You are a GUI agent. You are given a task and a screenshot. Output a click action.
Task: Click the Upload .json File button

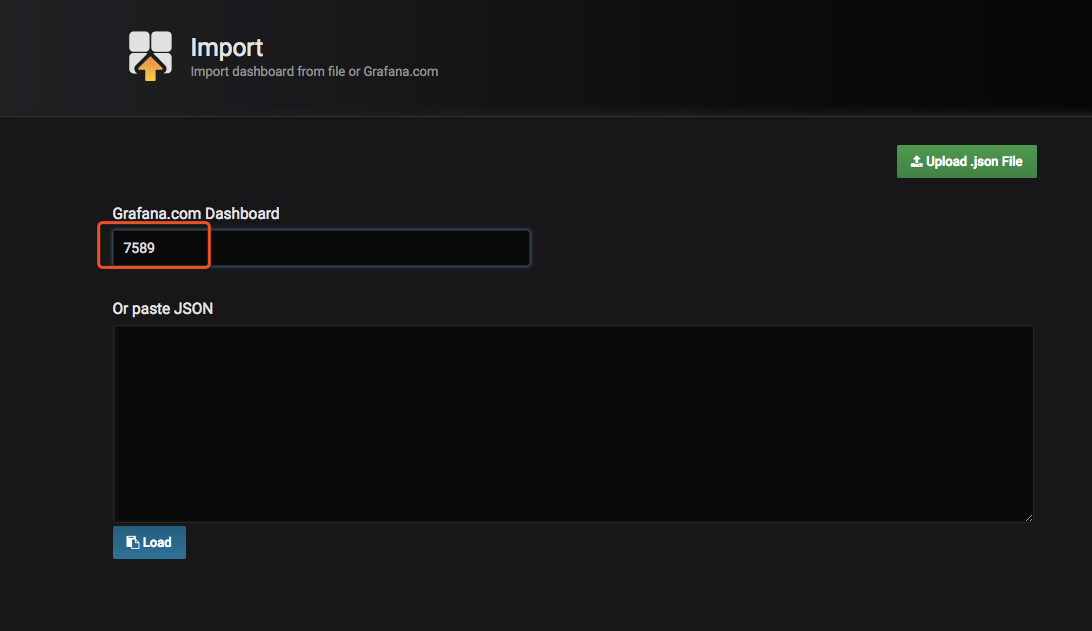pyautogui.click(x=967, y=162)
